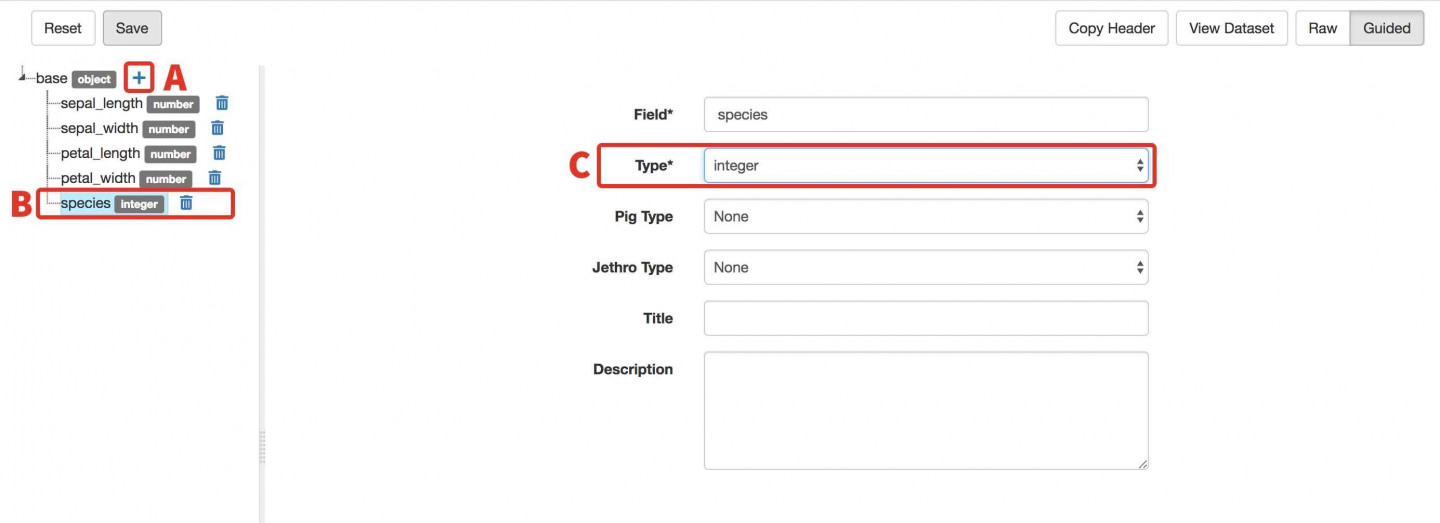Click the Reset button
This screenshot has width=1440, height=523.
click(x=63, y=28)
